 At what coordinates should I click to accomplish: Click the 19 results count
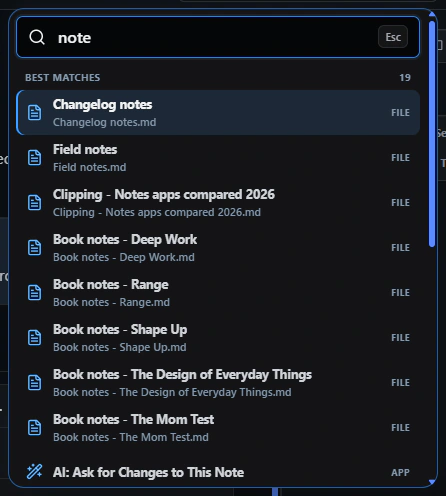click(405, 78)
